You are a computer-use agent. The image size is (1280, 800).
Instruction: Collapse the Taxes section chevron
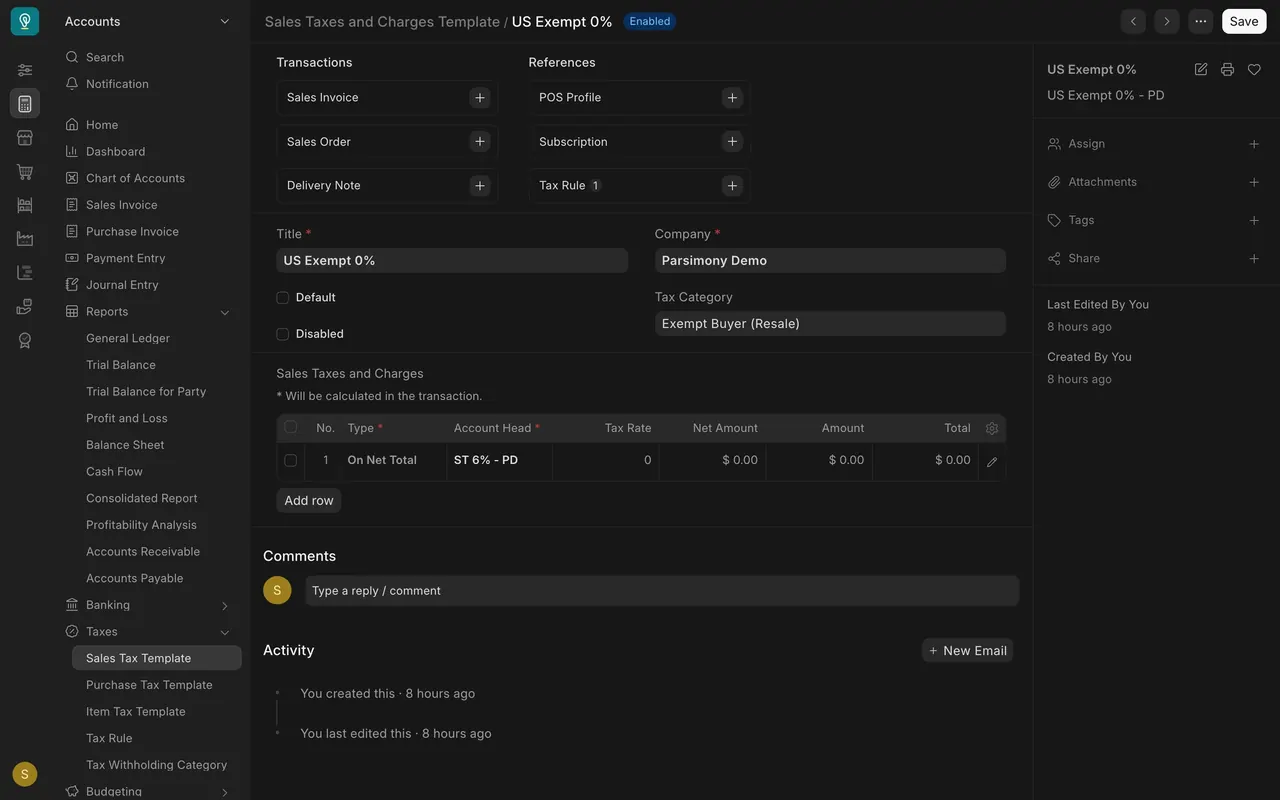pyautogui.click(x=225, y=632)
